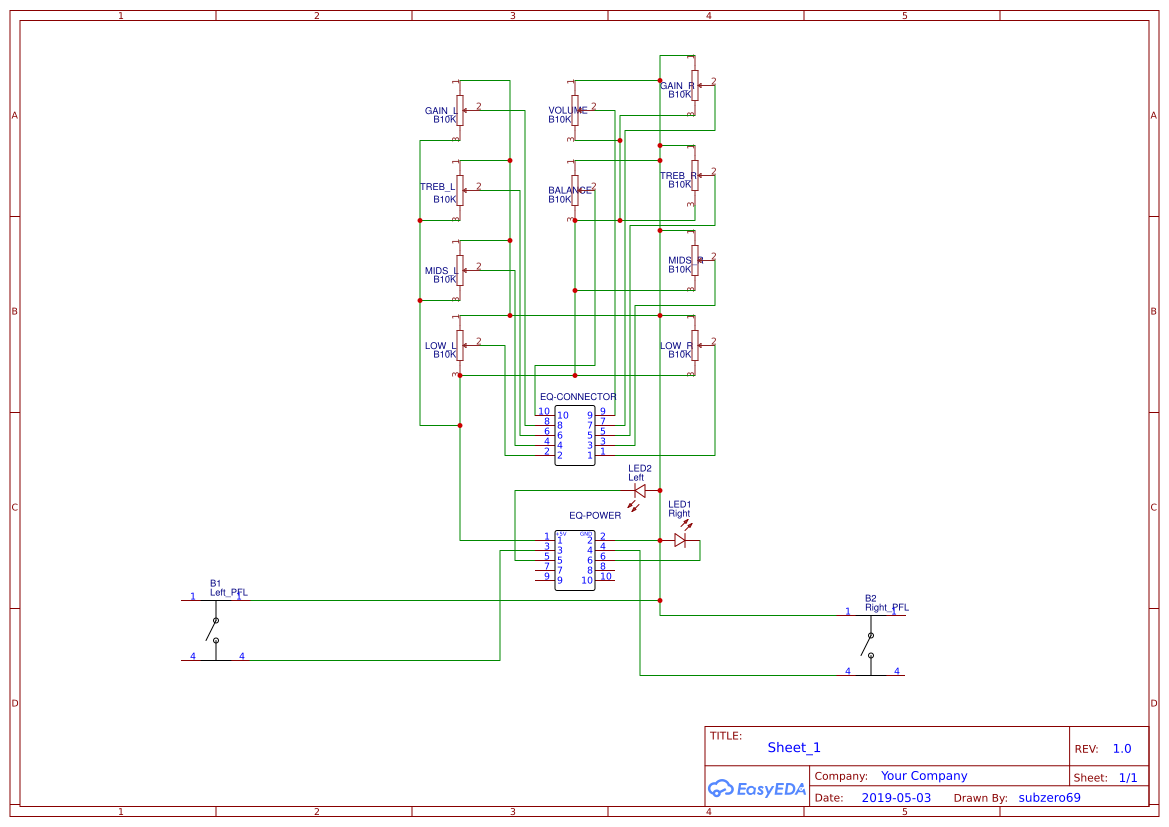This screenshot has height=827, width=1169.
Task: Click the LED2 Left diode symbol
Action: coord(638,491)
